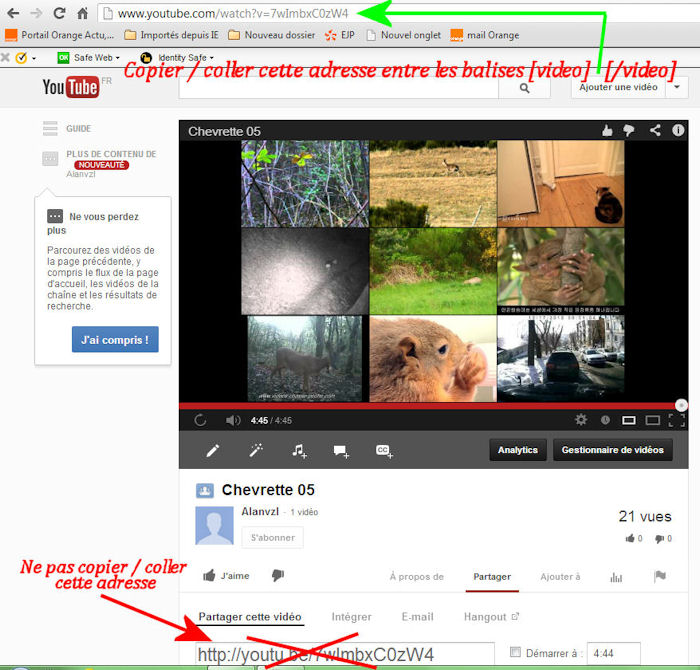Click the J'ai compris ! button
Image resolution: width=700 pixels, height=670 pixels.
(x=115, y=340)
